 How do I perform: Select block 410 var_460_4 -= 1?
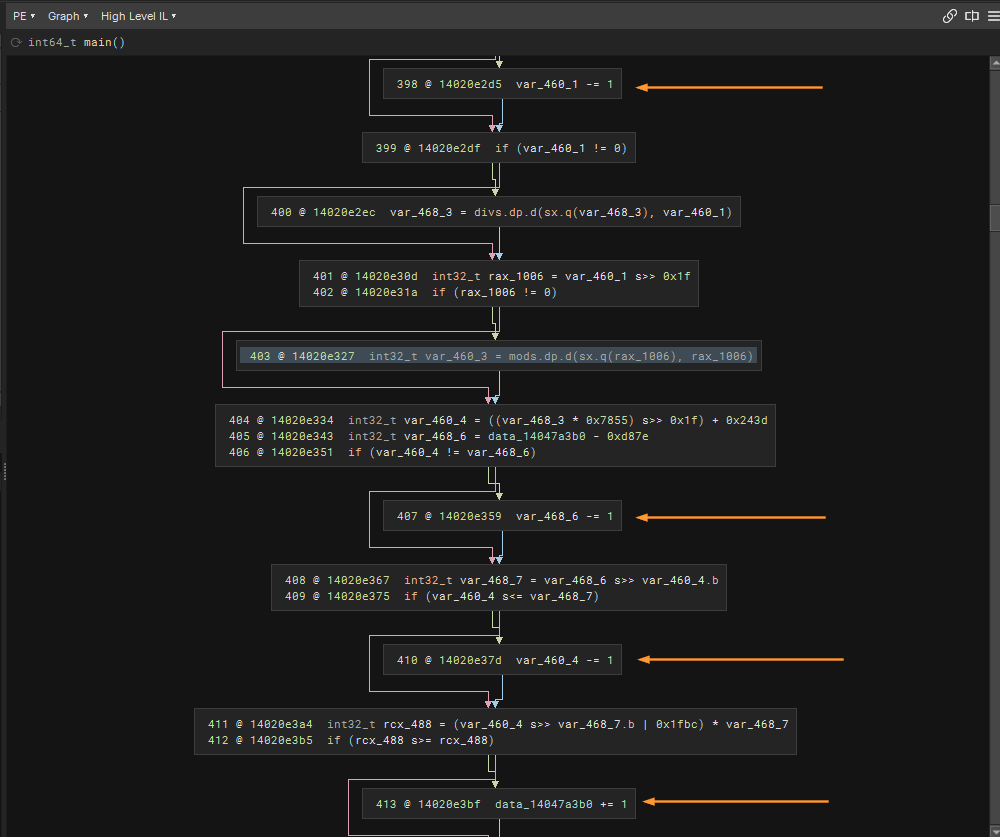coord(502,660)
